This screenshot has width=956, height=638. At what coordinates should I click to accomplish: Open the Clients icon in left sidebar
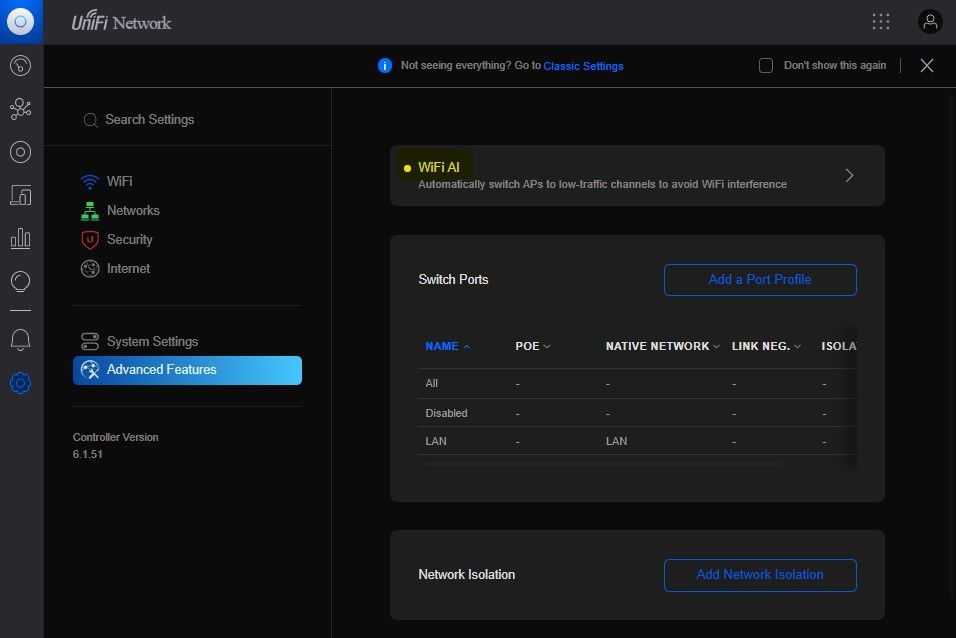click(21, 195)
